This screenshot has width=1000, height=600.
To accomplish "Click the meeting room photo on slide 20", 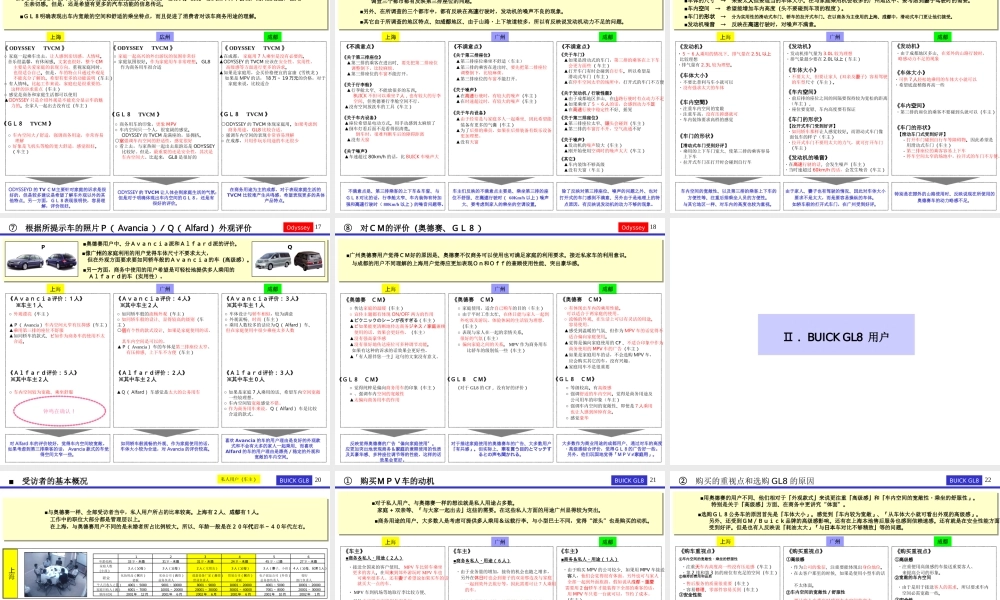I will pyautogui.click(x=55, y=574).
